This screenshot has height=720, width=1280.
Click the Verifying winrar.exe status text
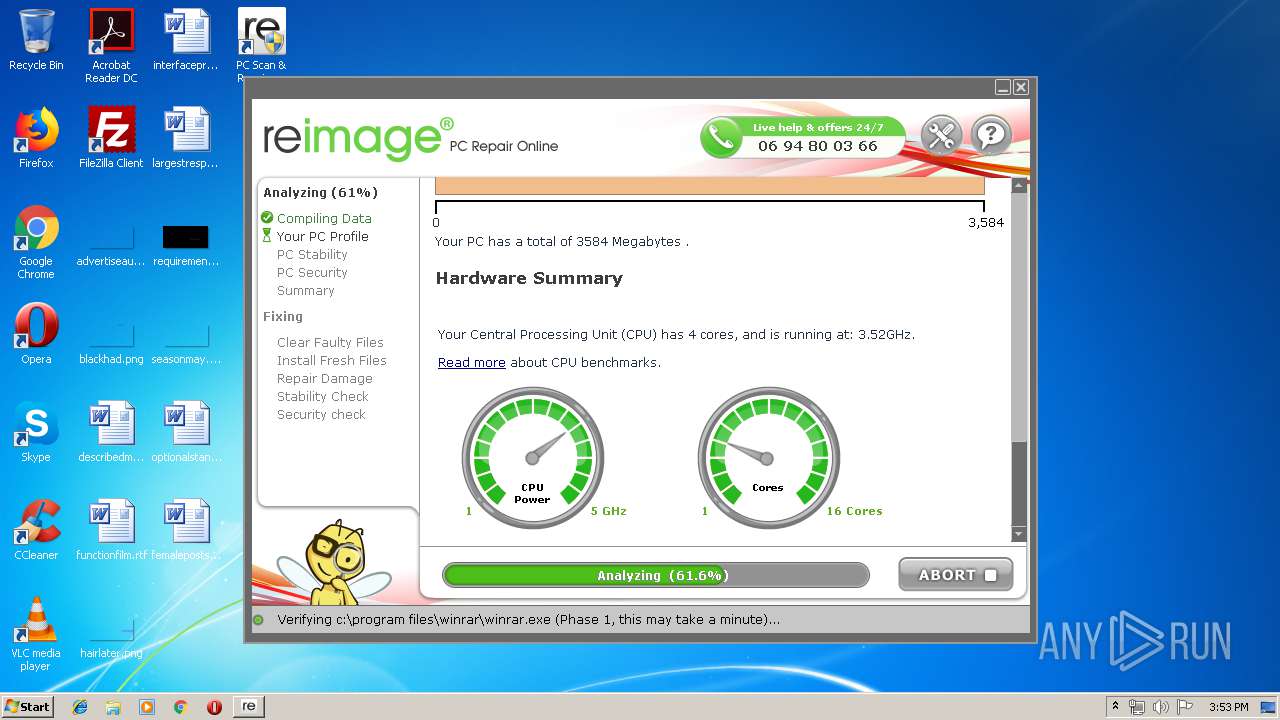point(528,620)
